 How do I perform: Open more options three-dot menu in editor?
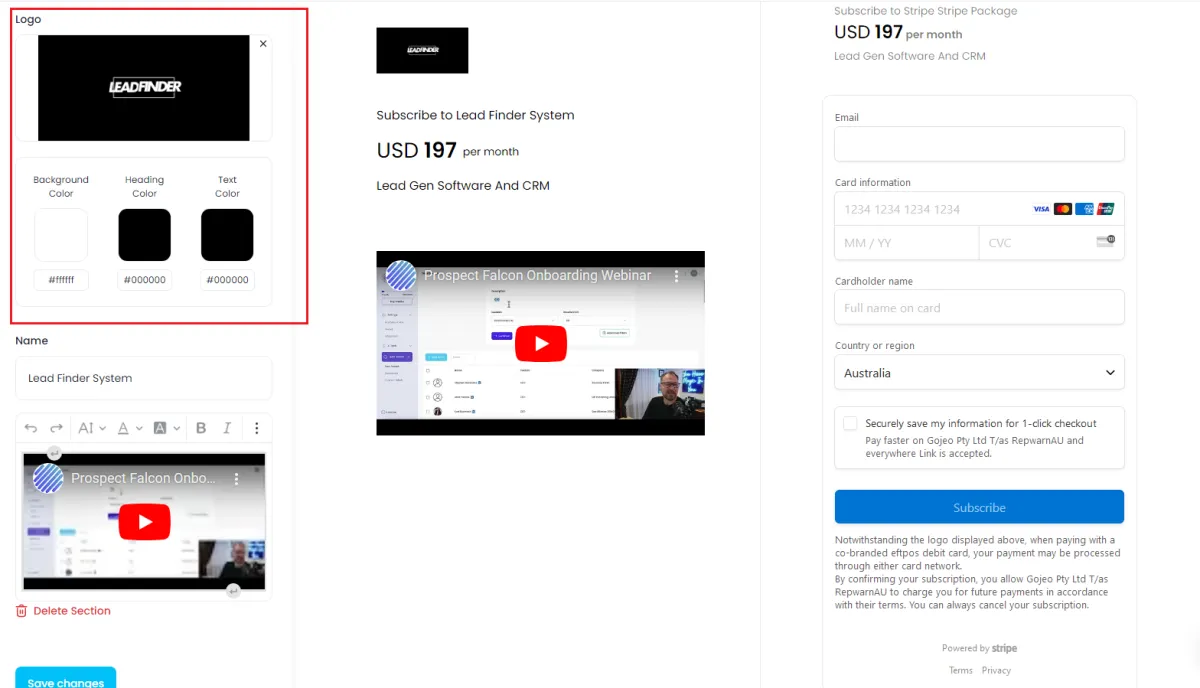tap(257, 428)
